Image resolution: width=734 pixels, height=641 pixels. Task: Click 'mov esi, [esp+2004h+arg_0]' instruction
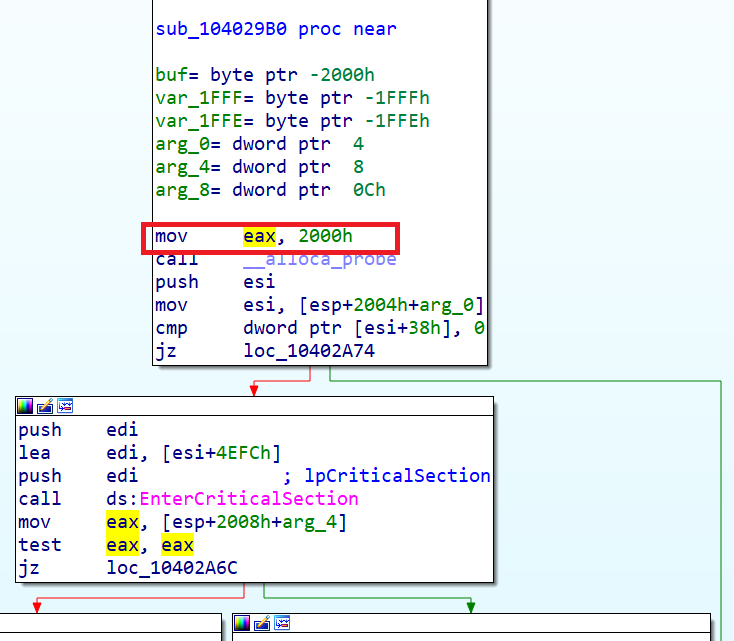coord(319,305)
